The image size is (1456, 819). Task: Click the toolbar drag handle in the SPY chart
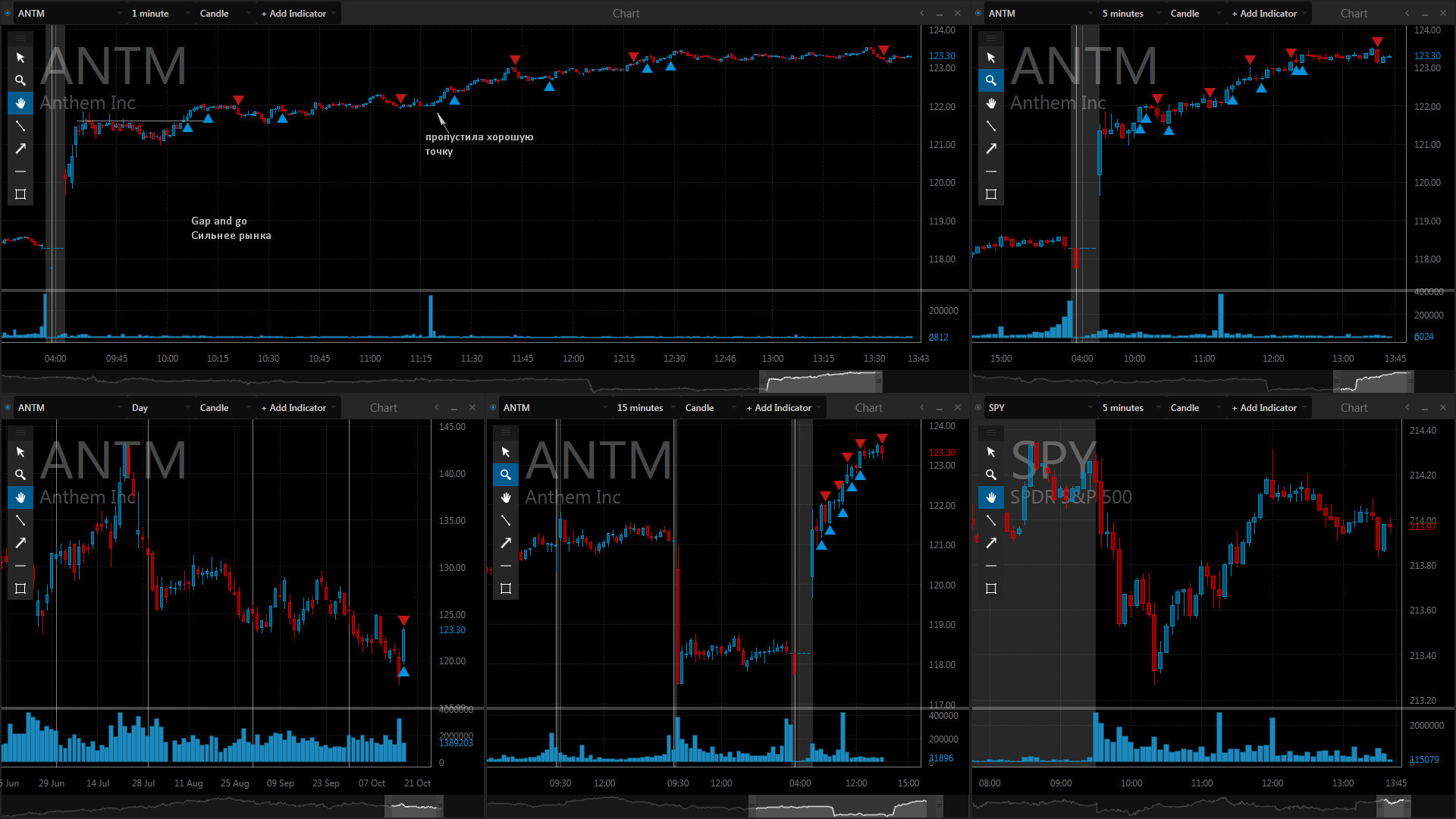pyautogui.click(x=991, y=432)
